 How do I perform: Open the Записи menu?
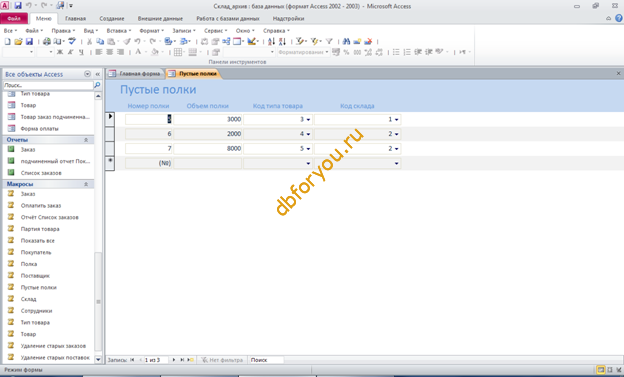coord(183,31)
